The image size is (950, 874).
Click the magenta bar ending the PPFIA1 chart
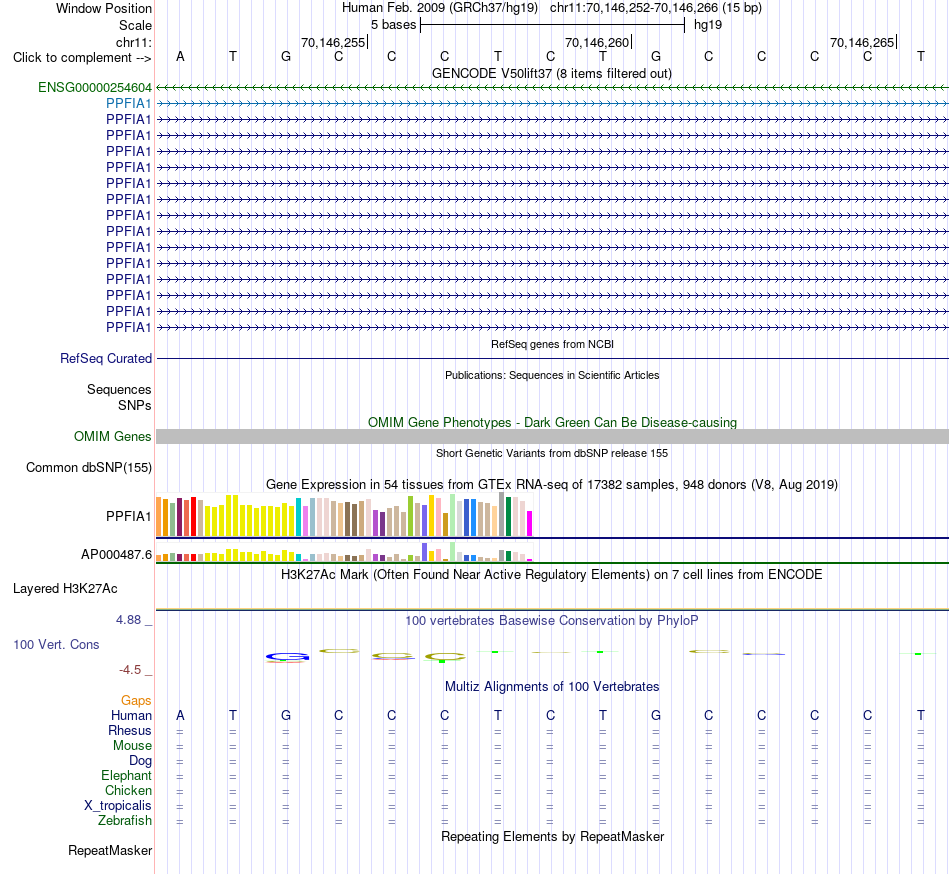click(530, 524)
